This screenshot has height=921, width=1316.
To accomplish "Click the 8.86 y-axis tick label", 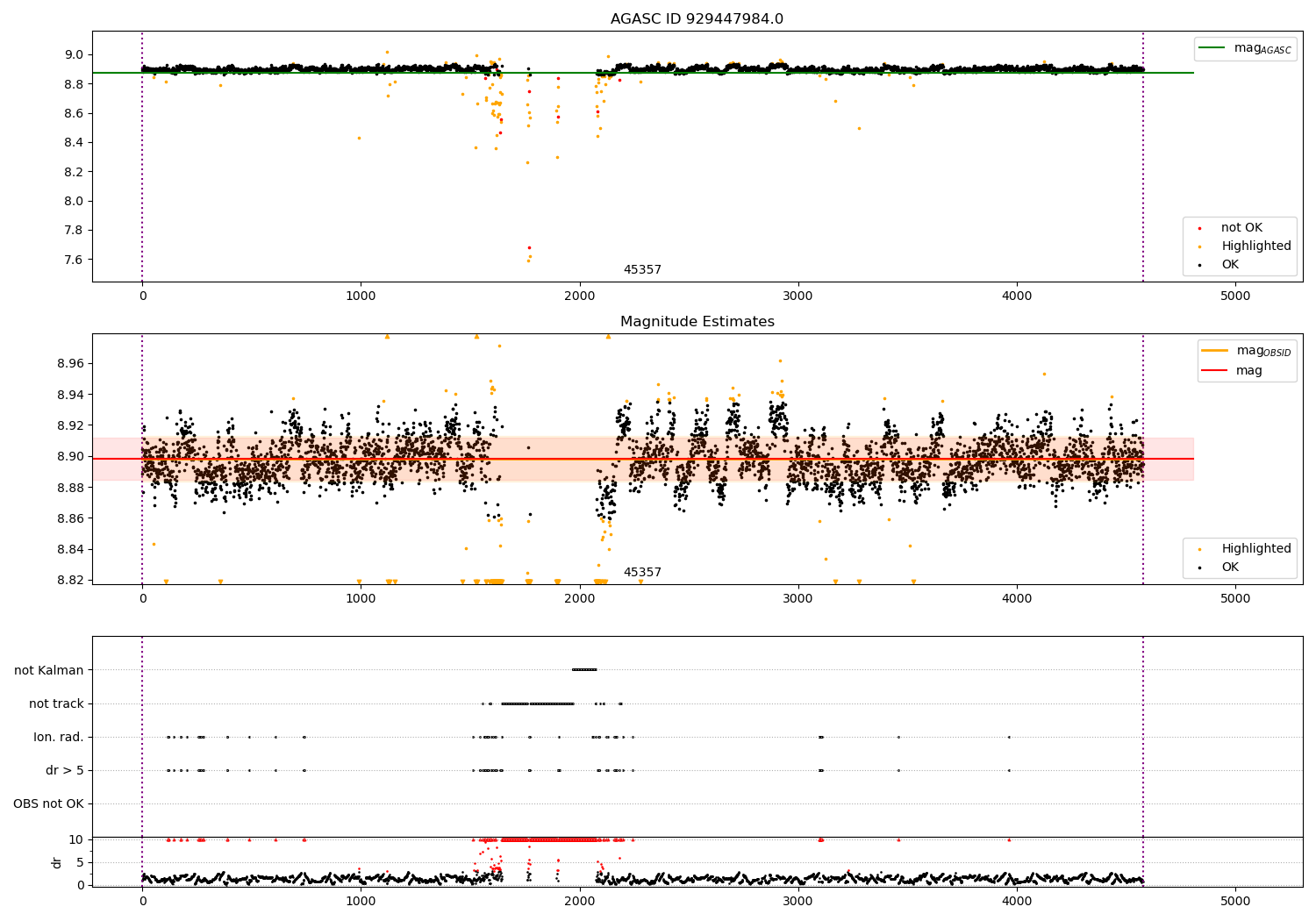I will (x=70, y=518).
